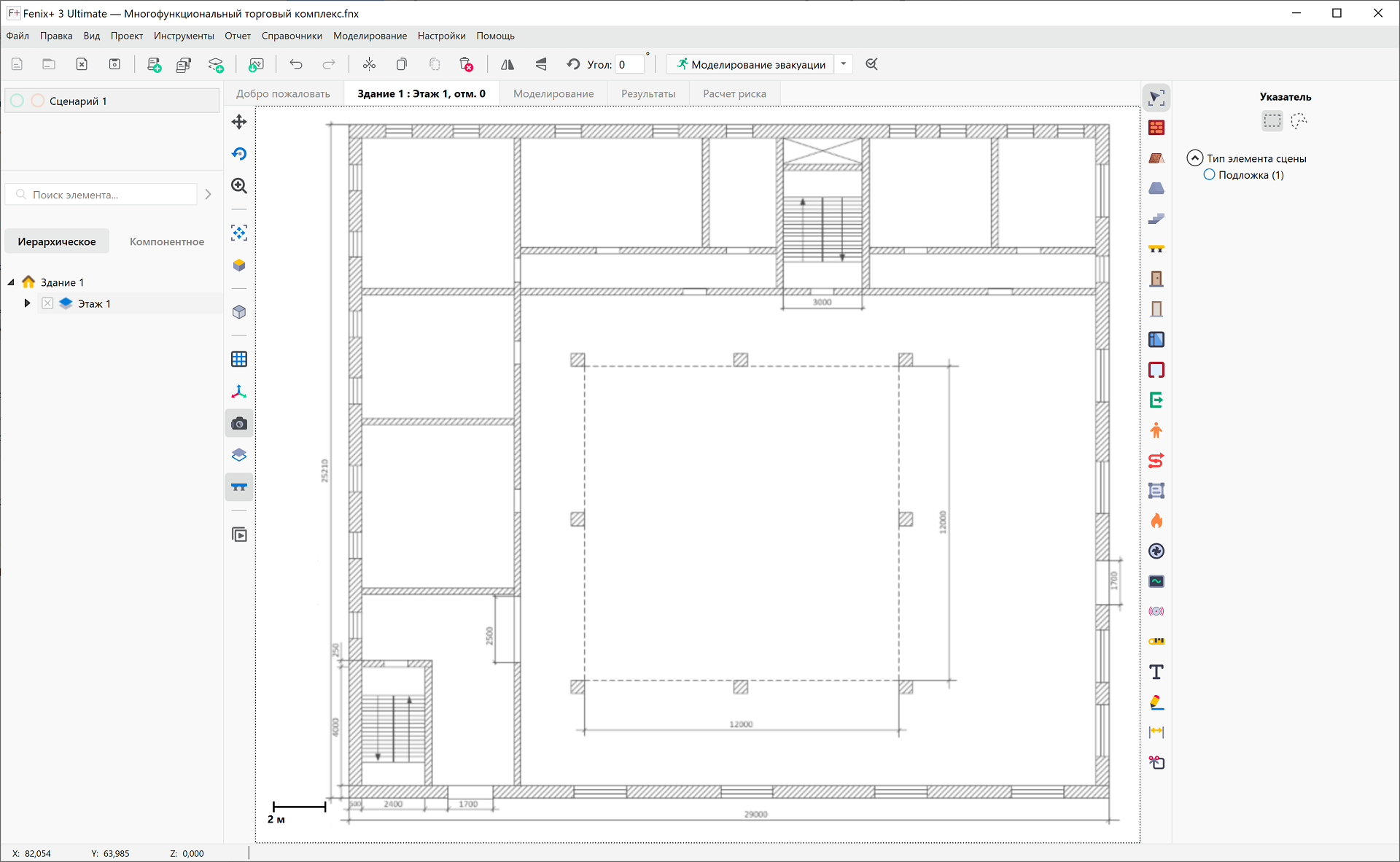
Task: Switch to Компонентное view
Action: point(167,241)
